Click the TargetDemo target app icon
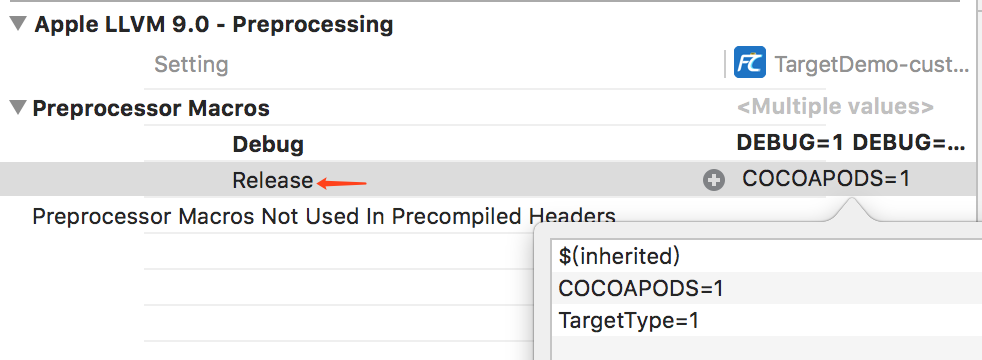 tap(750, 63)
